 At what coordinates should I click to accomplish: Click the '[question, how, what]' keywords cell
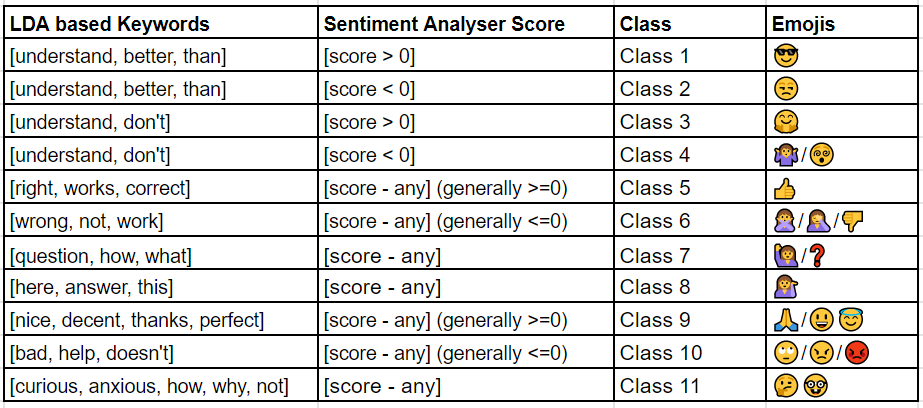100,255
